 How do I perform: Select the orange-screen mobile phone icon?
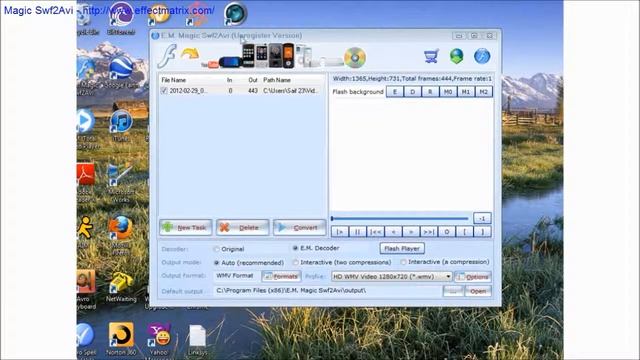point(288,56)
